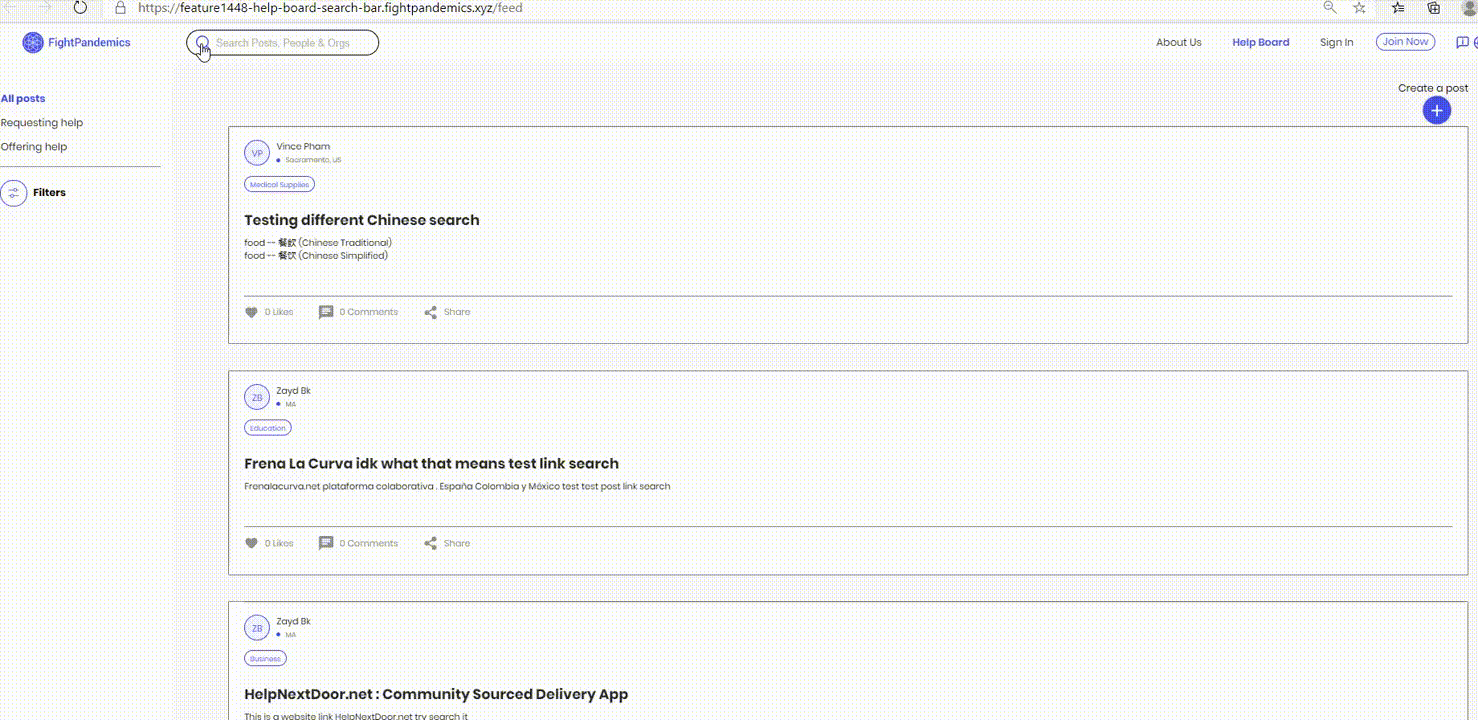Select Offering help in sidebar
The image size is (1478, 720).
click(x=34, y=146)
